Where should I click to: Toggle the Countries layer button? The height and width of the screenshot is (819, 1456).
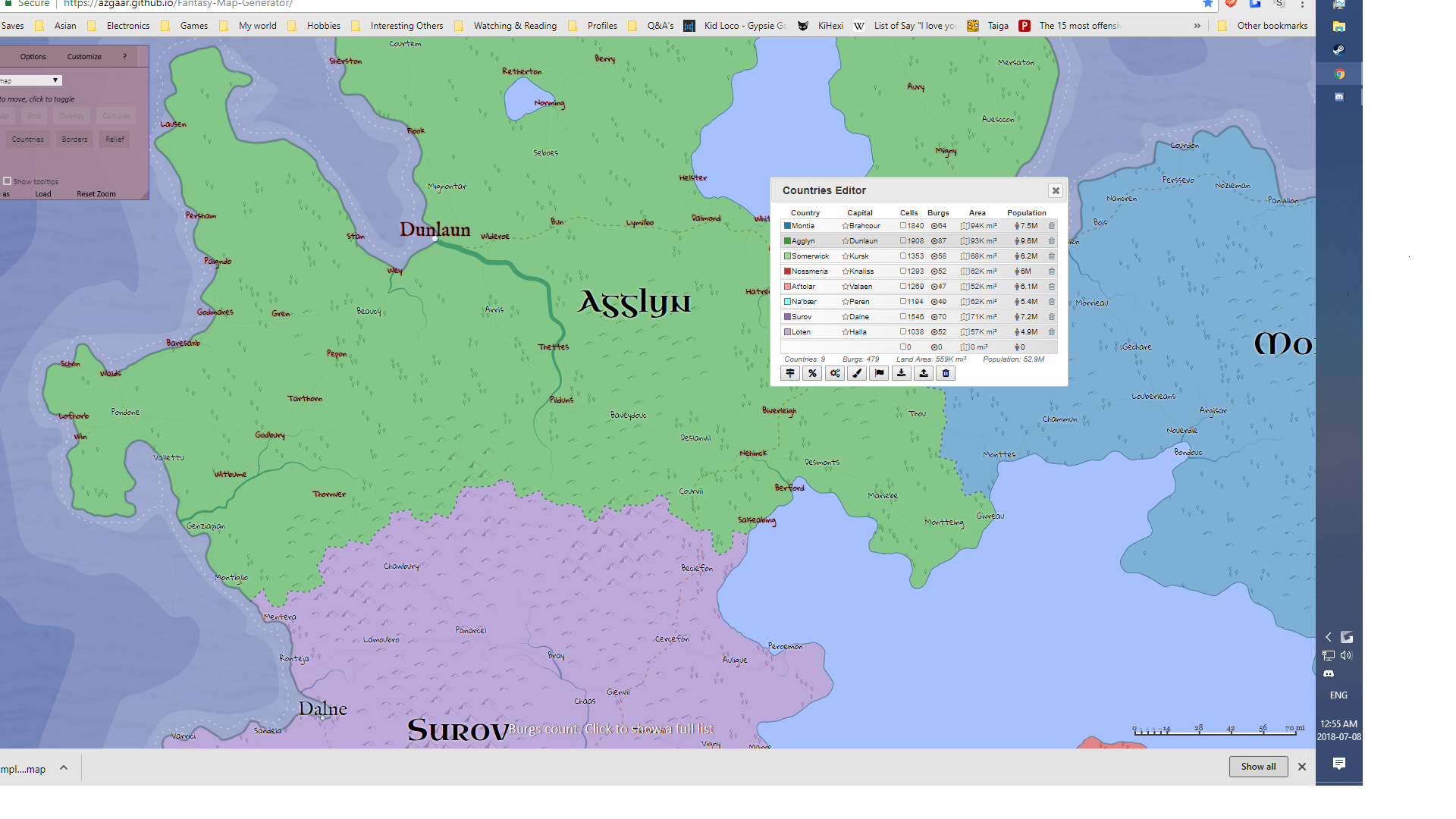click(x=27, y=139)
